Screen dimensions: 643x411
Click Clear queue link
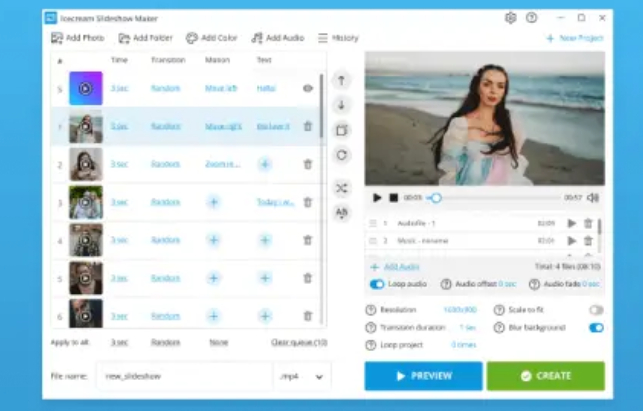299,342
